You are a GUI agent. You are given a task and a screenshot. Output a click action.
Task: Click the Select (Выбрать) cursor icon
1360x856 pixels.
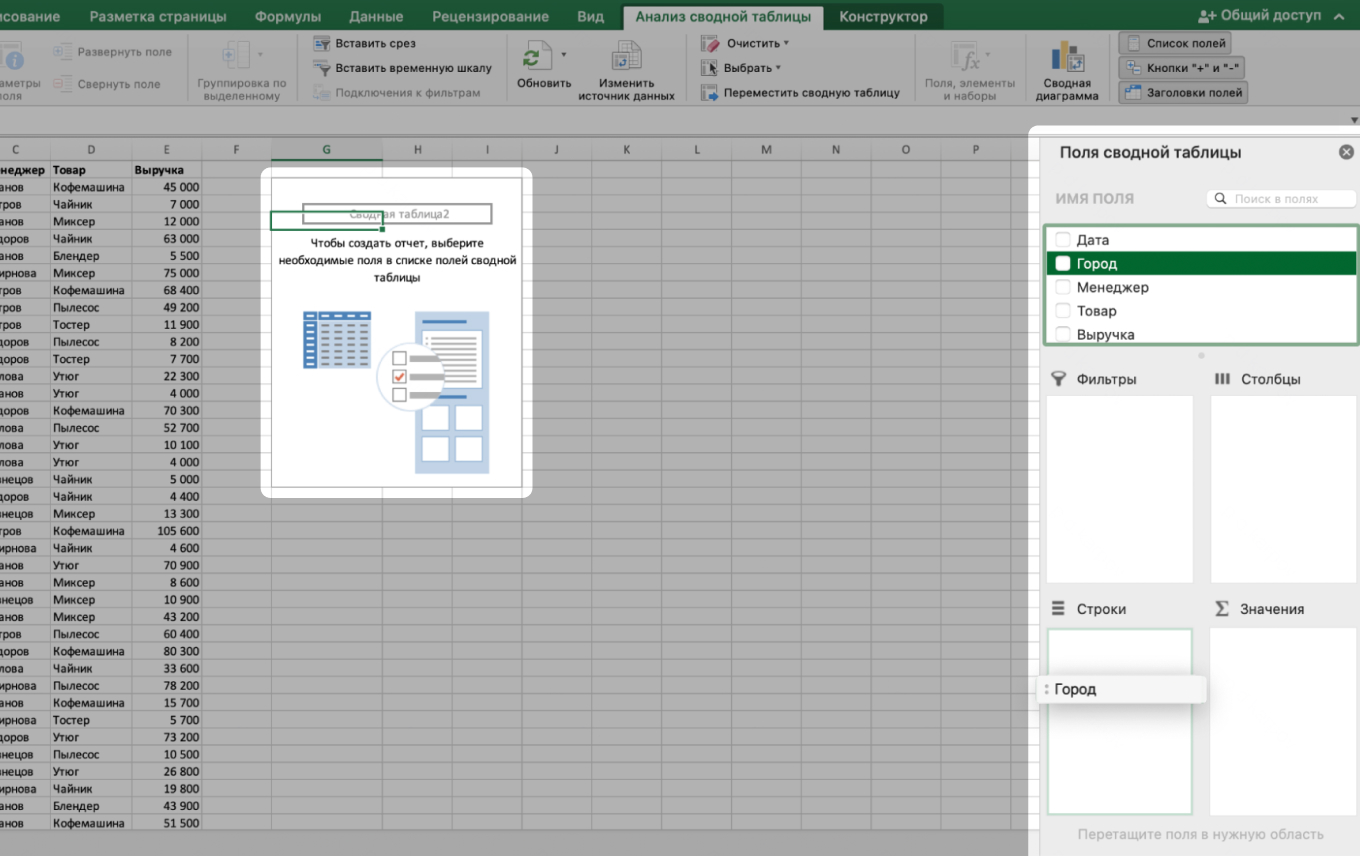(x=710, y=68)
